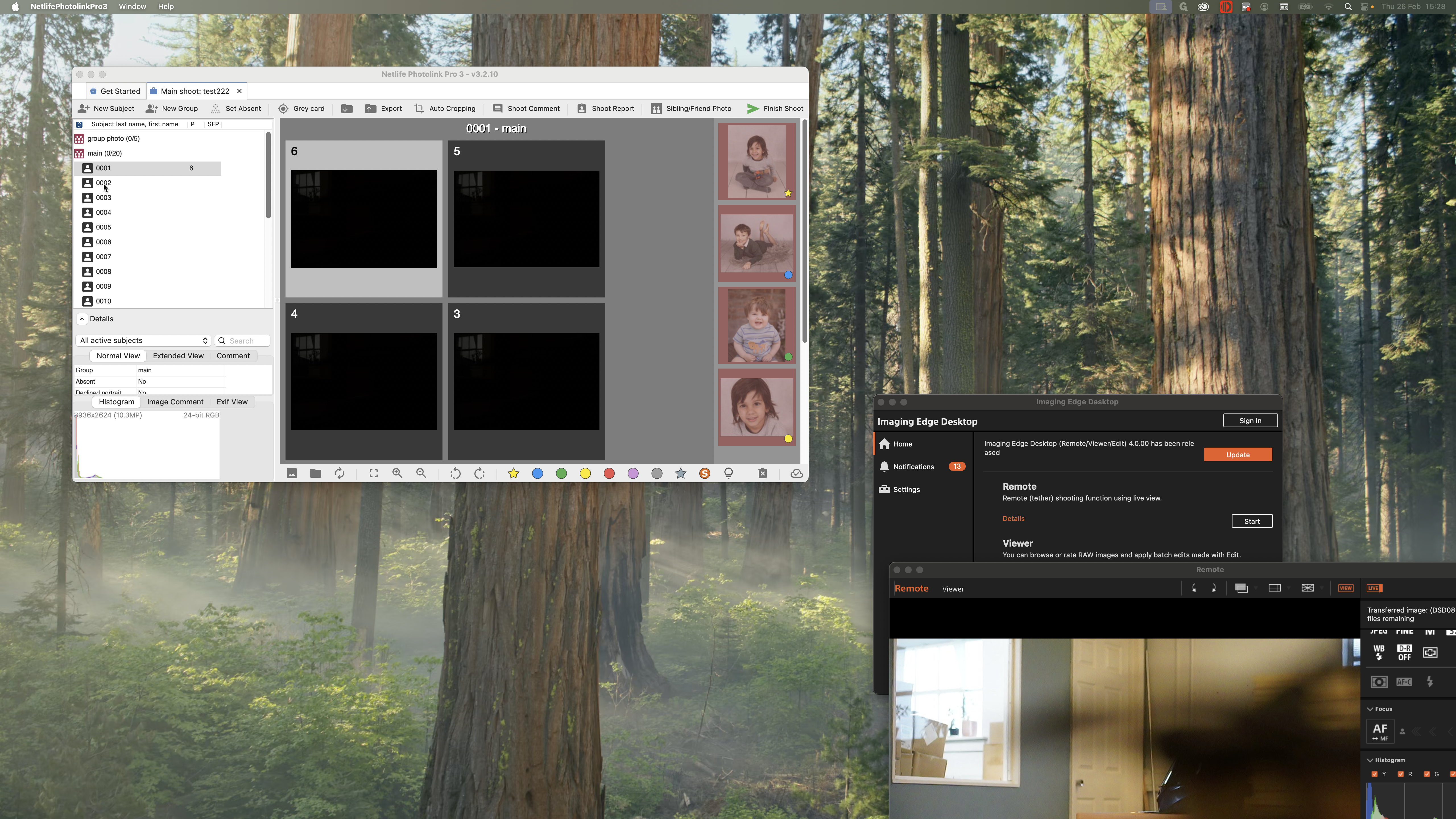Collapse the Focus panel in Remote
Image resolution: width=1456 pixels, height=819 pixels.
pos(1370,709)
